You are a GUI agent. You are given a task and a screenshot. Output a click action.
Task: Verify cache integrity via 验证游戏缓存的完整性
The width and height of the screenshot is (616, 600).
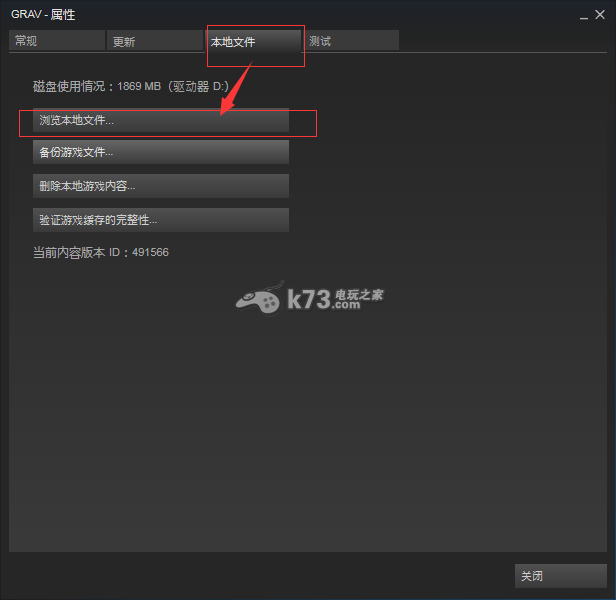pyautogui.click(x=161, y=220)
